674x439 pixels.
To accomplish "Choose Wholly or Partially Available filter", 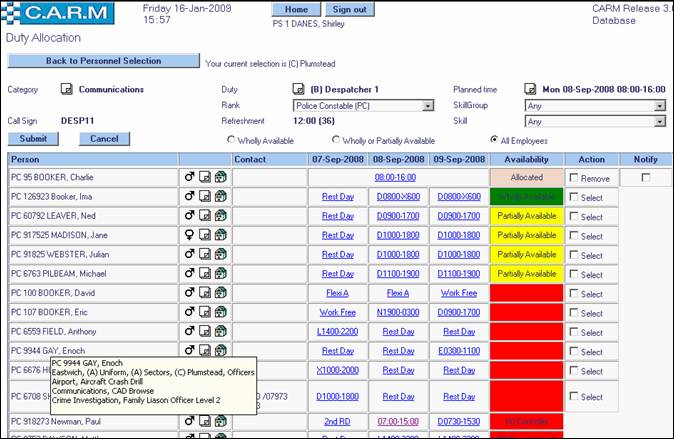I will (x=335, y=140).
